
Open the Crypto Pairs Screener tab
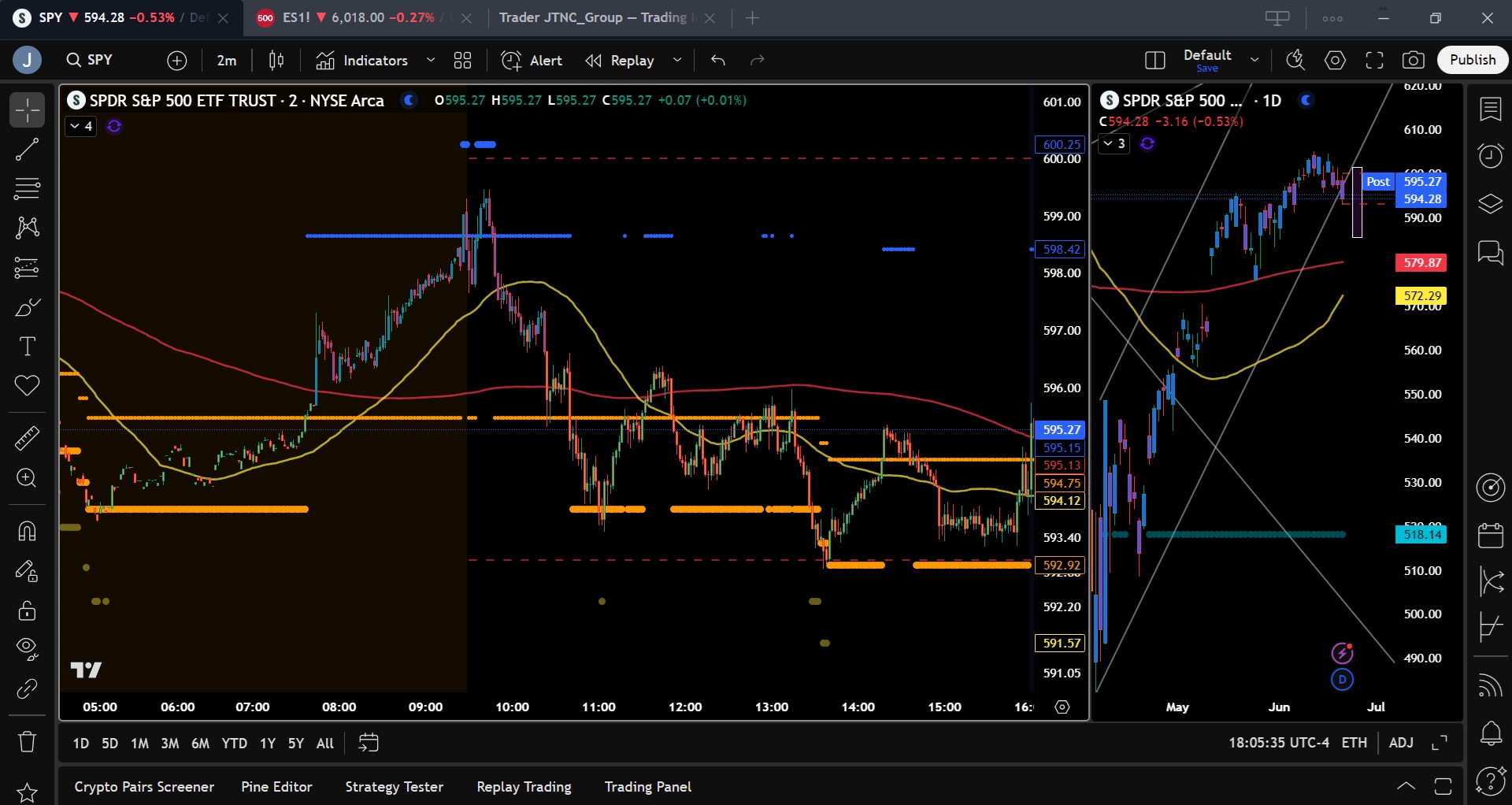tap(144, 787)
